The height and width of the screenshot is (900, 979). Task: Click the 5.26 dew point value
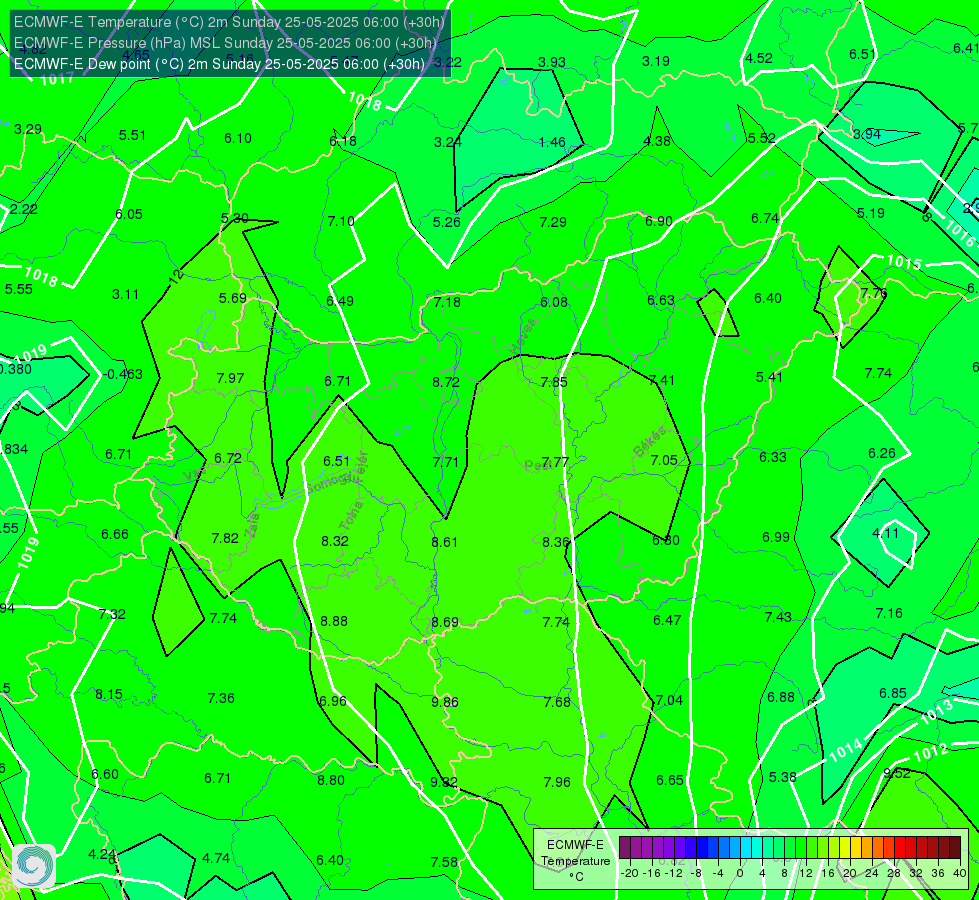point(446,222)
